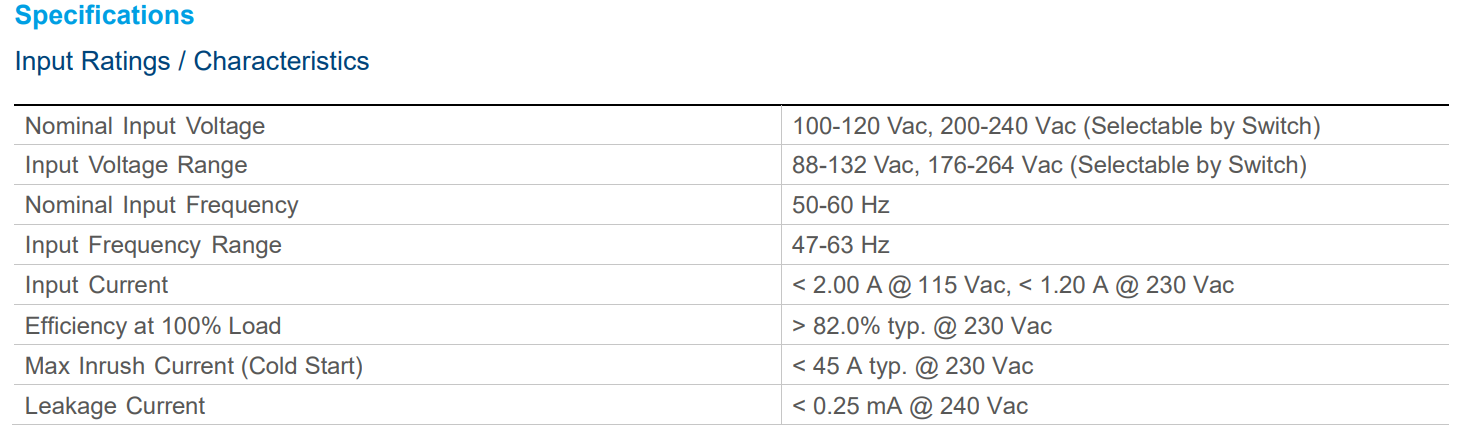Click the blue "Specifications" heading
Image resolution: width=1472 pixels, height=434 pixels.
(105, 16)
